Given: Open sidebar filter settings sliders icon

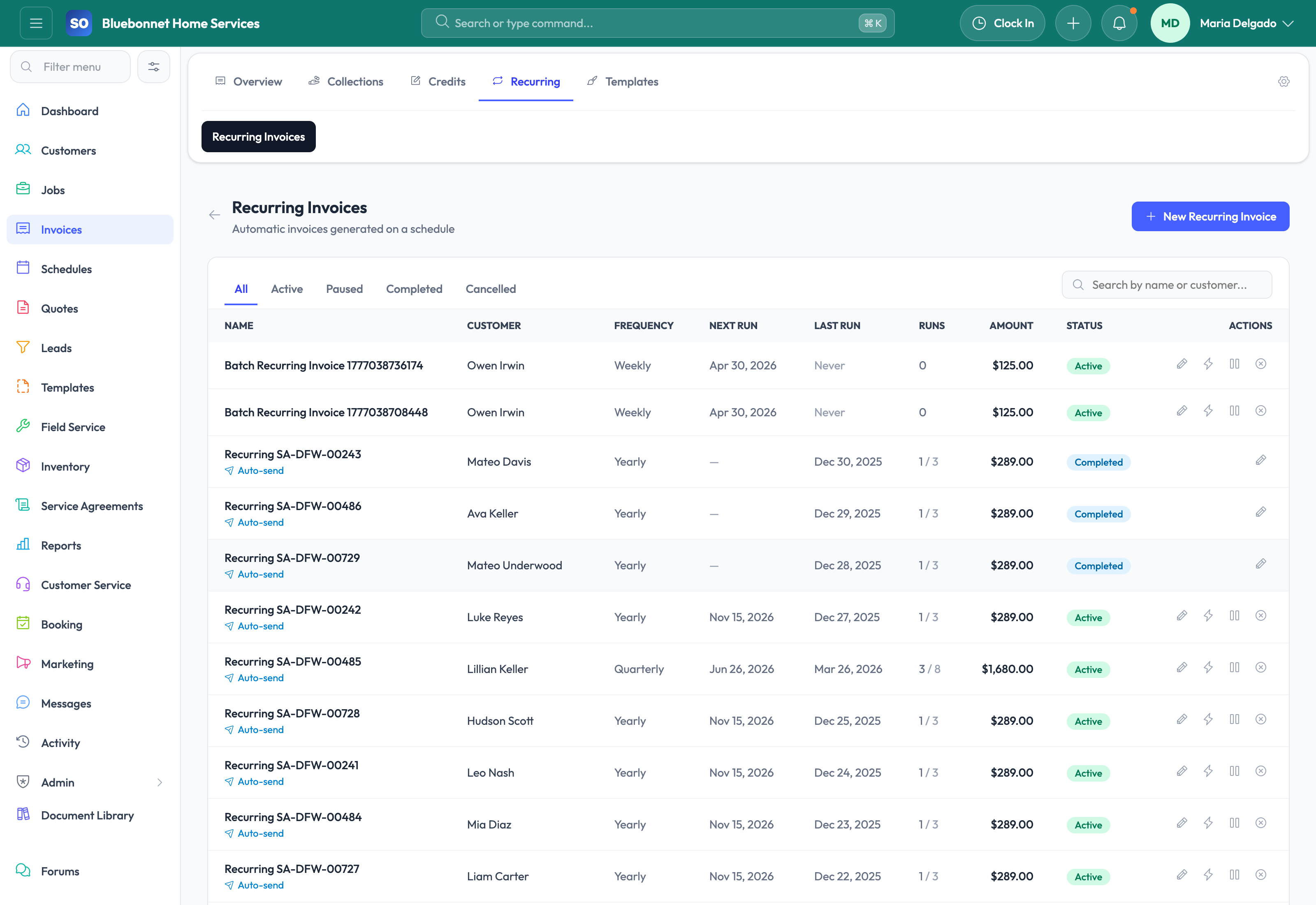Looking at the screenshot, I should [x=153, y=67].
